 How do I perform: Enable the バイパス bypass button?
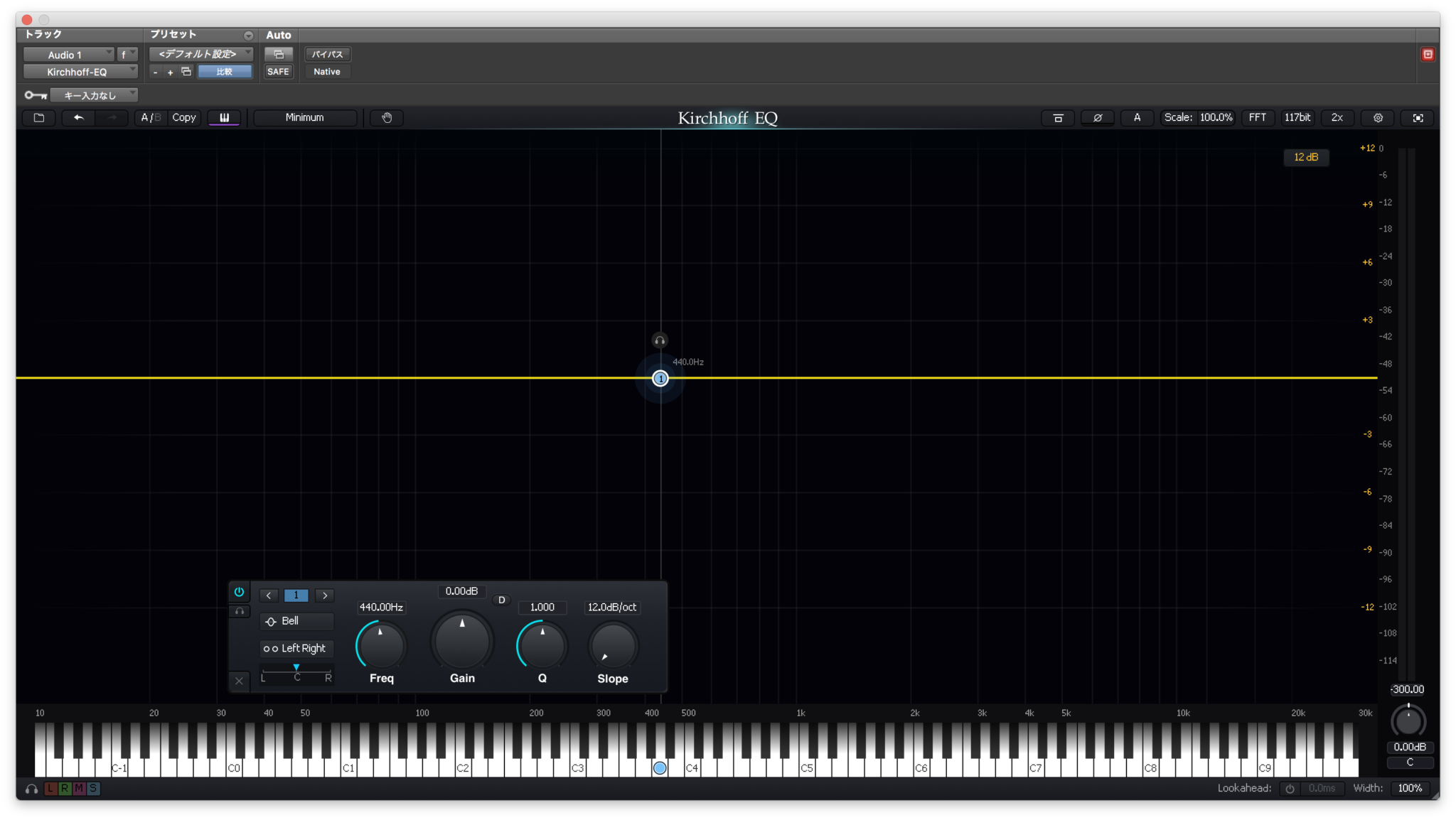click(328, 54)
